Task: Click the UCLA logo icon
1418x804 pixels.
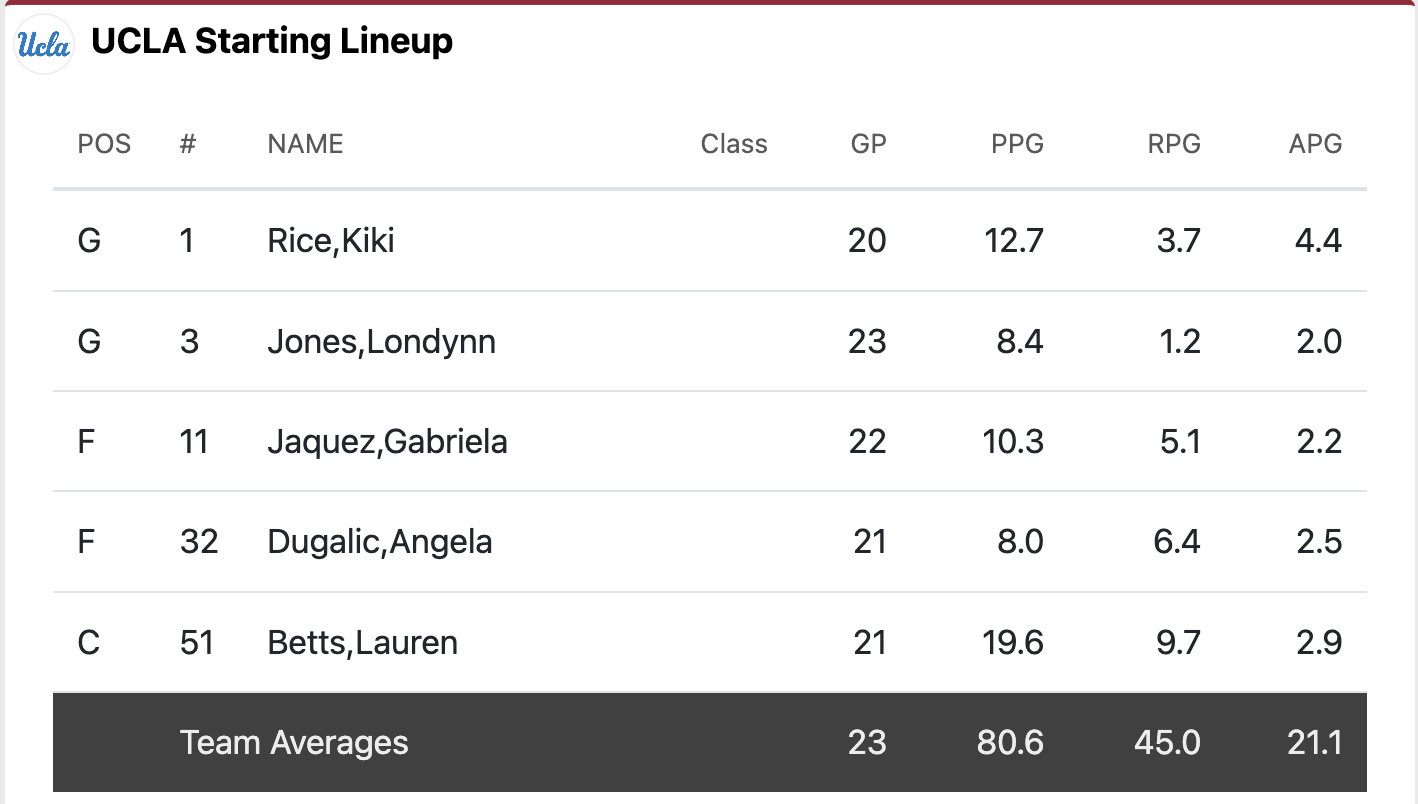Action: pos(45,45)
